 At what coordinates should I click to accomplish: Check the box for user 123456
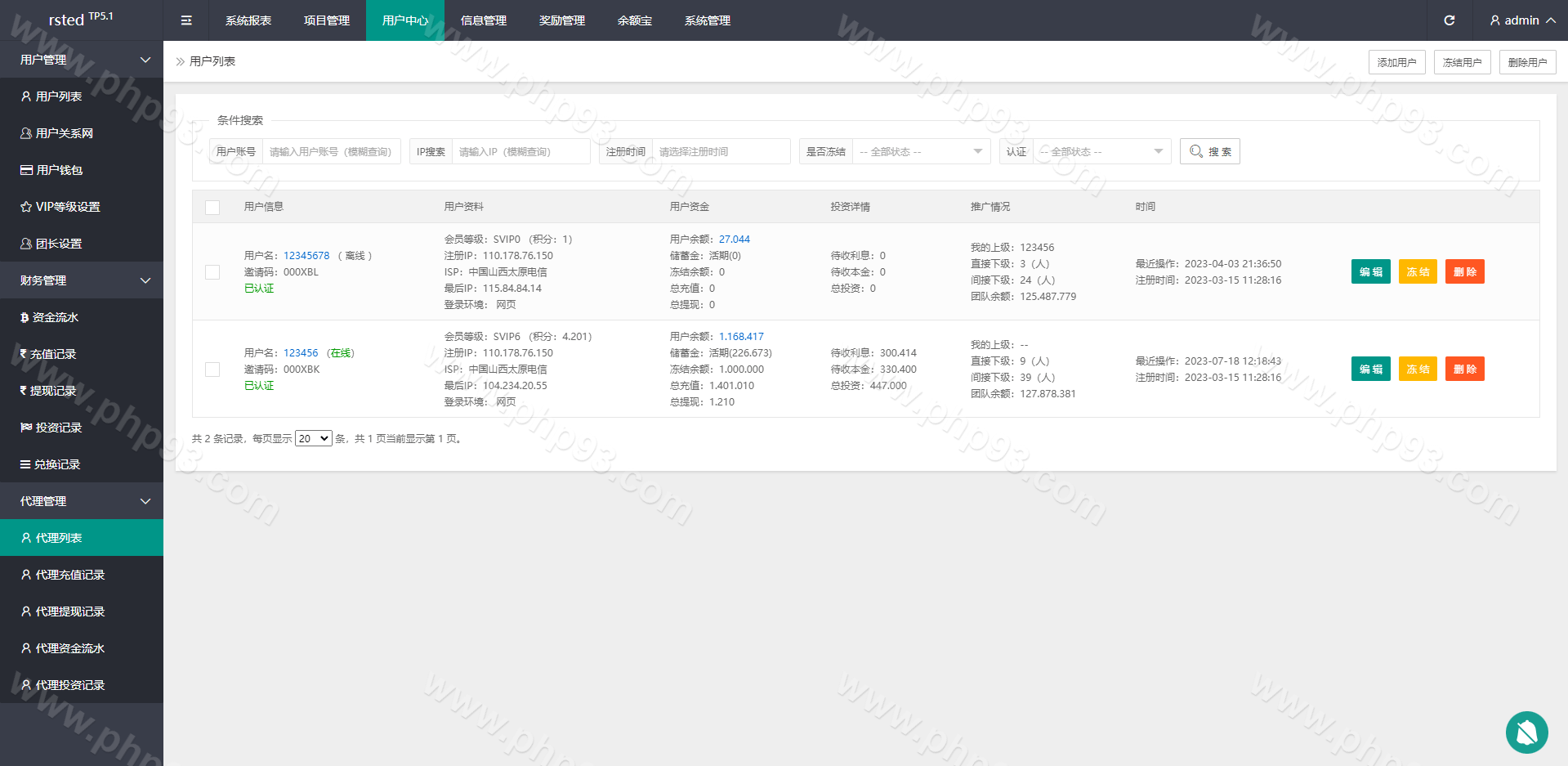coord(212,370)
